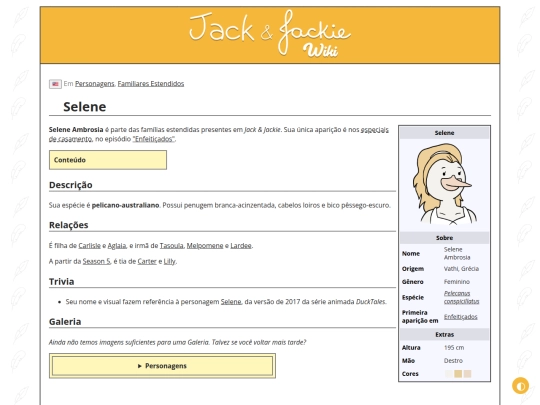Image resolution: width=540 pixels, height=405 pixels.
Task: Click the first light cream color swatch
Action: tap(448, 374)
